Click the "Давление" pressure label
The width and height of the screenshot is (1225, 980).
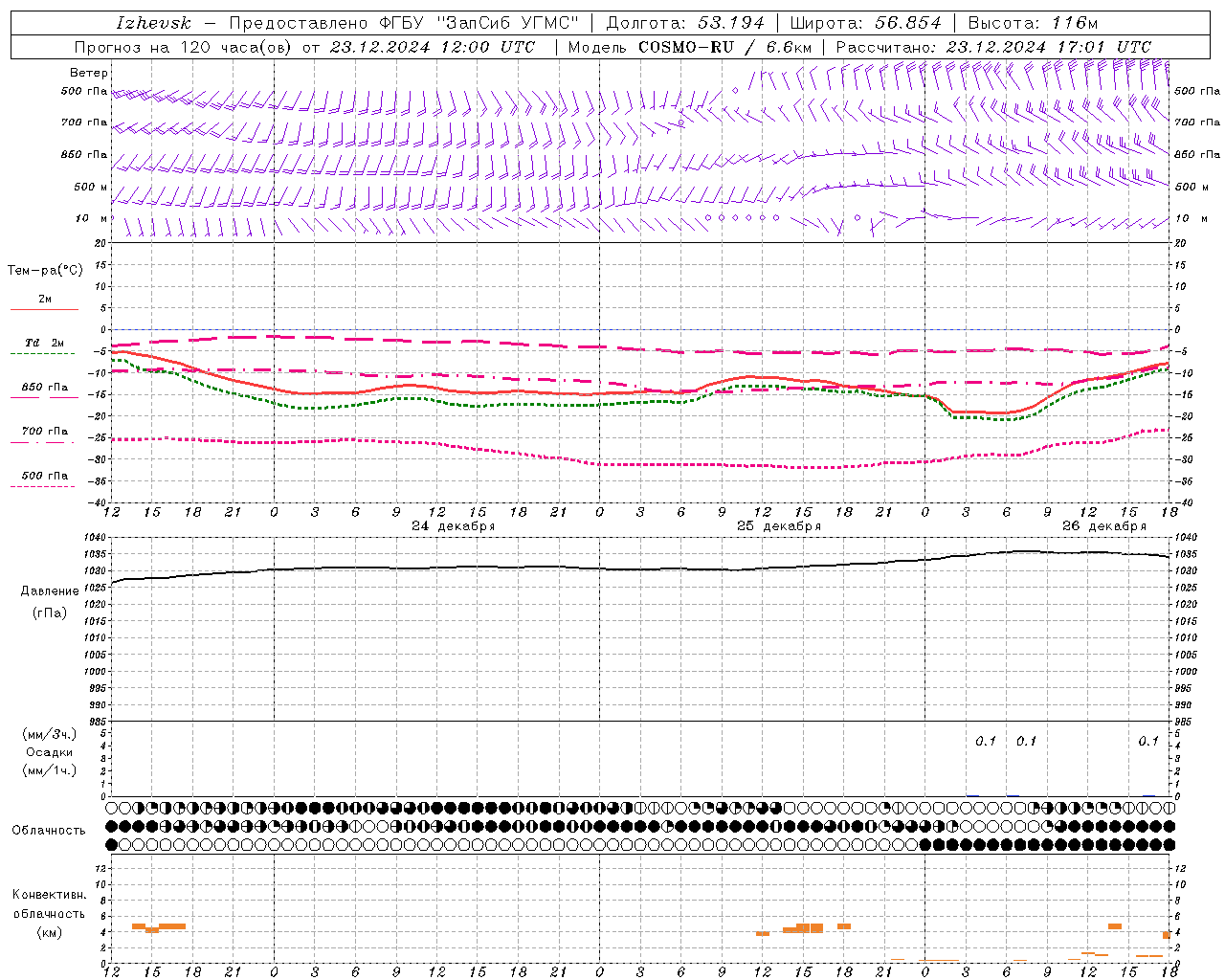50,591
